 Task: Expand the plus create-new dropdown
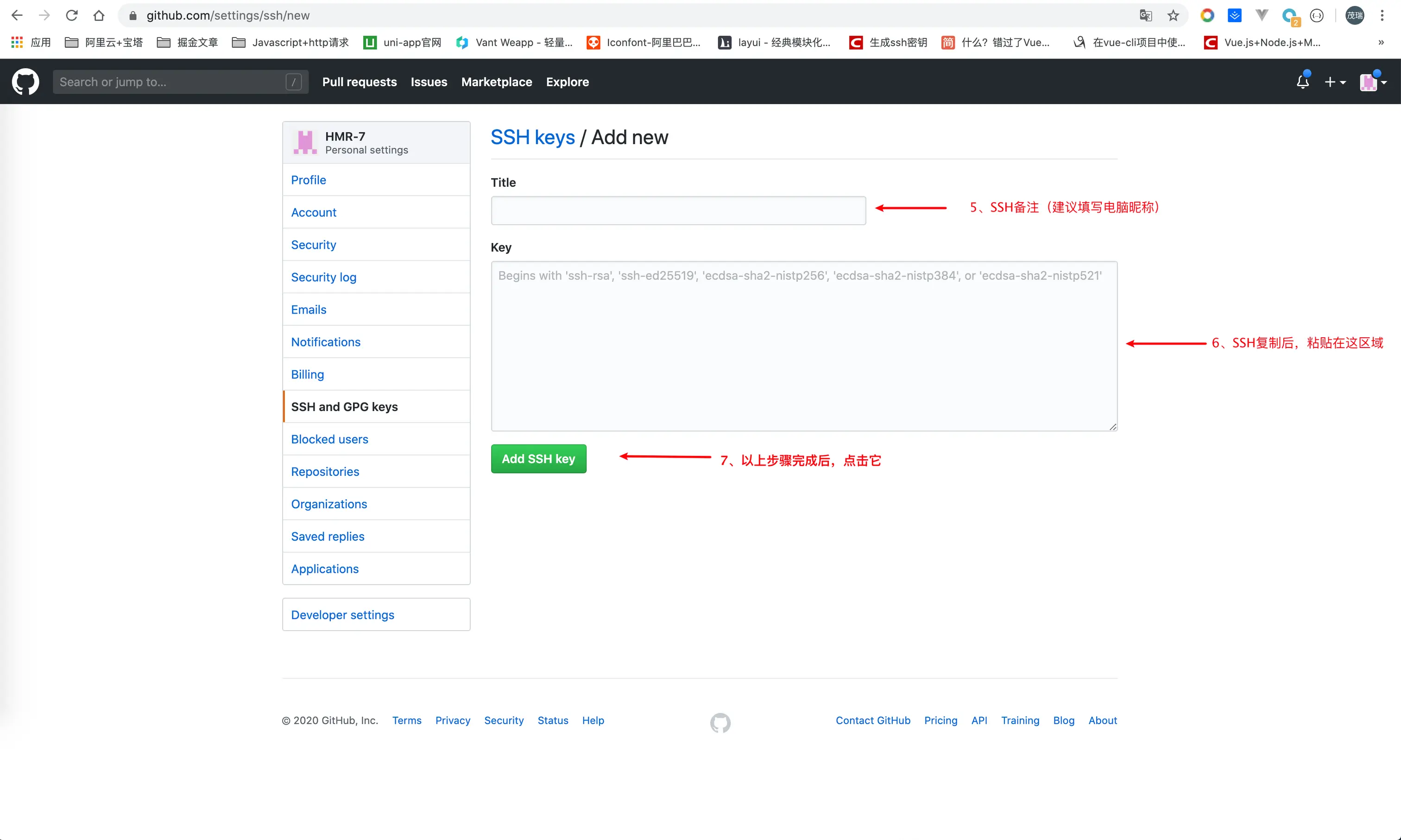1335,82
